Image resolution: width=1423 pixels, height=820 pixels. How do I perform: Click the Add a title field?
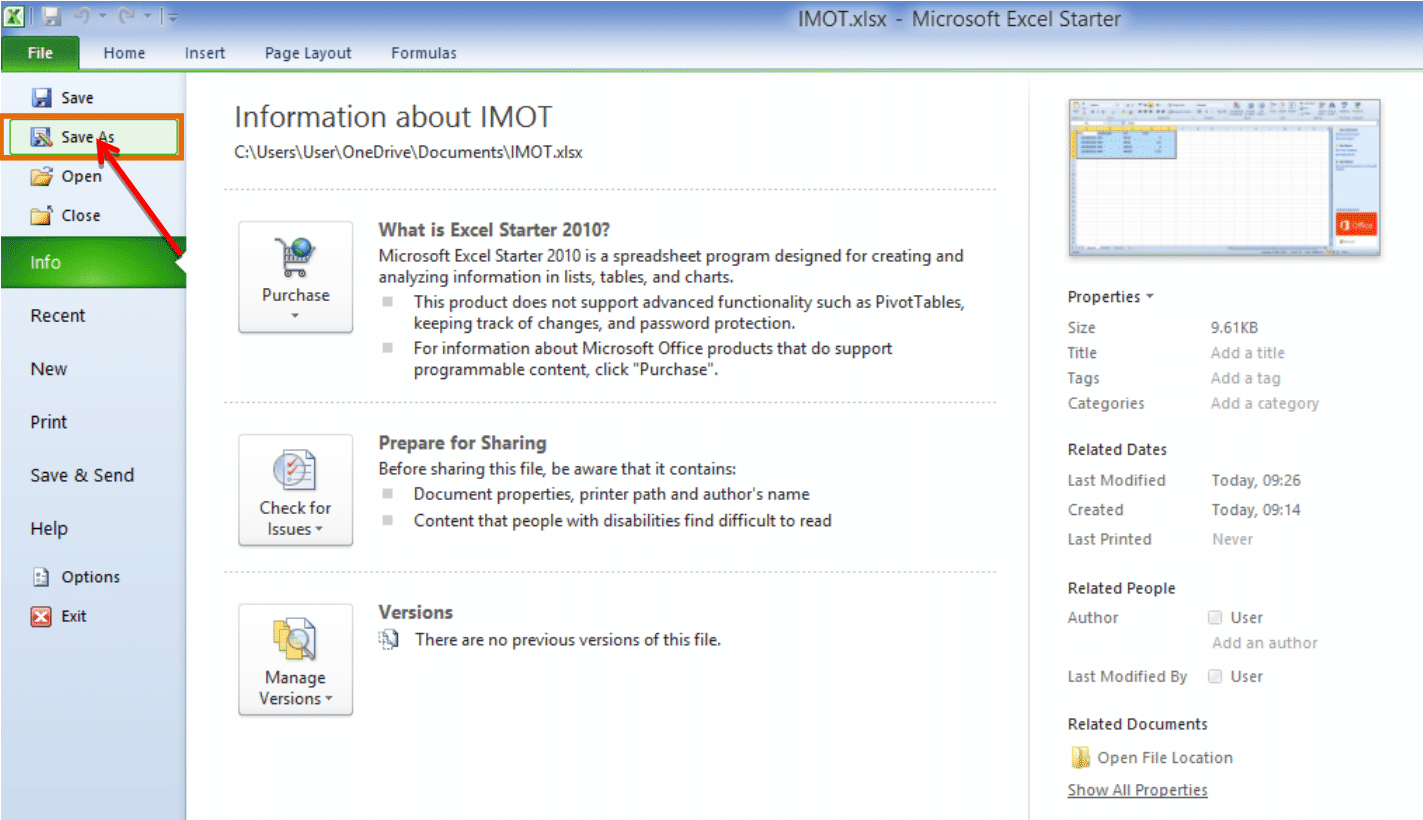coord(1247,353)
